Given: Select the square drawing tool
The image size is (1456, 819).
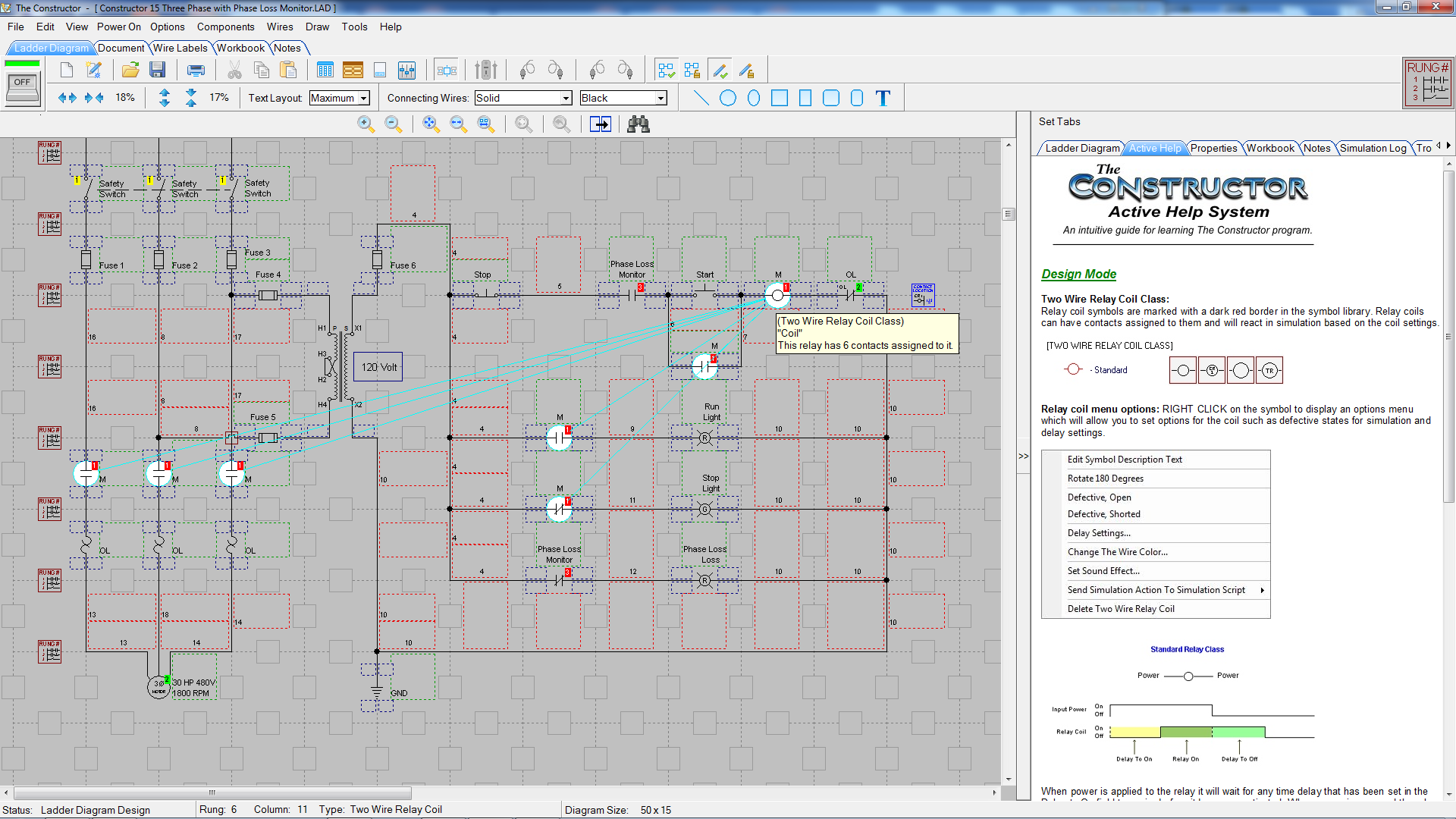Looking at the screenshot, I should tap(780, 98).
